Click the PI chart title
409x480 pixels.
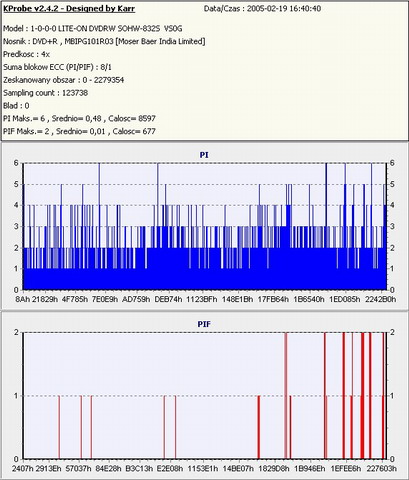click(204, 155)
